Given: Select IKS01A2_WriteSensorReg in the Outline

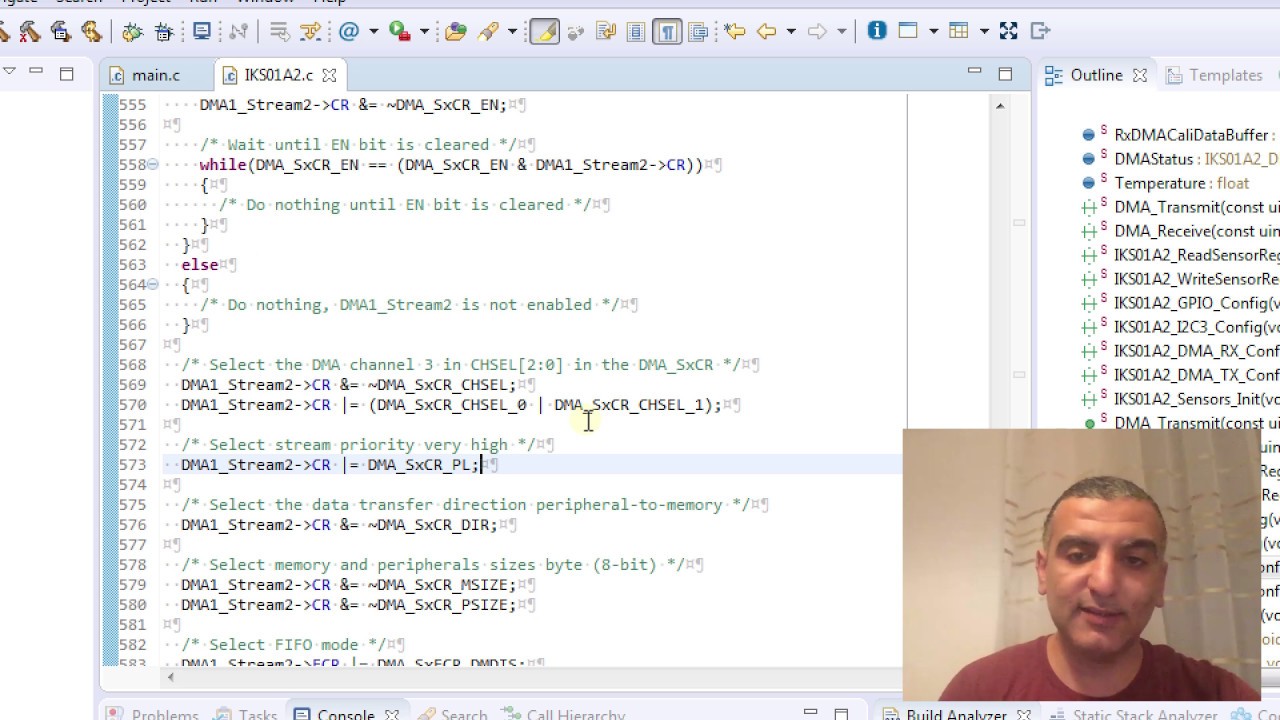Looking at the screenshot, I should click(x=1181, y=279).
